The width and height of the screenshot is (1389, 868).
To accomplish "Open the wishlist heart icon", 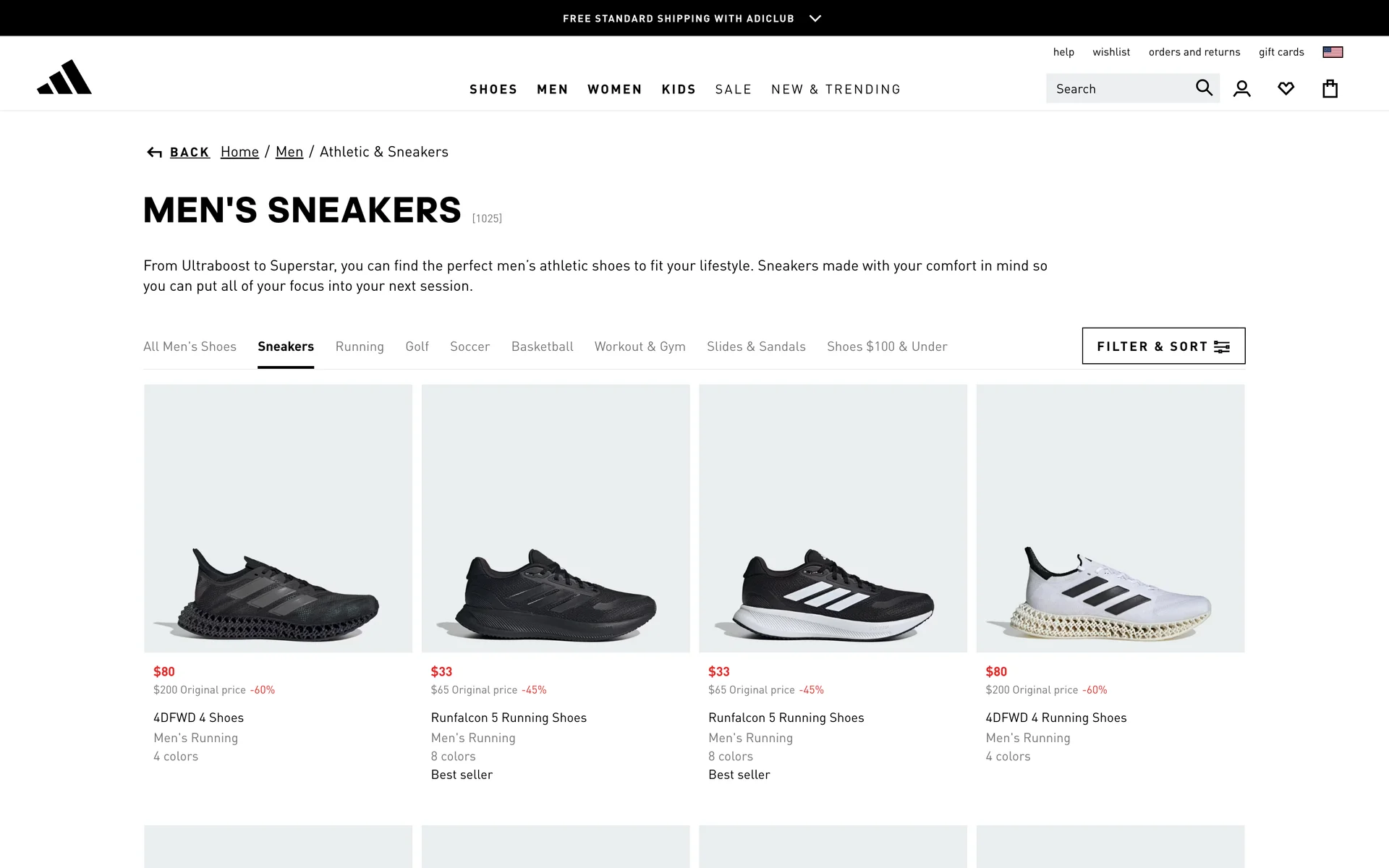I will pyautogui.click(x=1286, y=89).
